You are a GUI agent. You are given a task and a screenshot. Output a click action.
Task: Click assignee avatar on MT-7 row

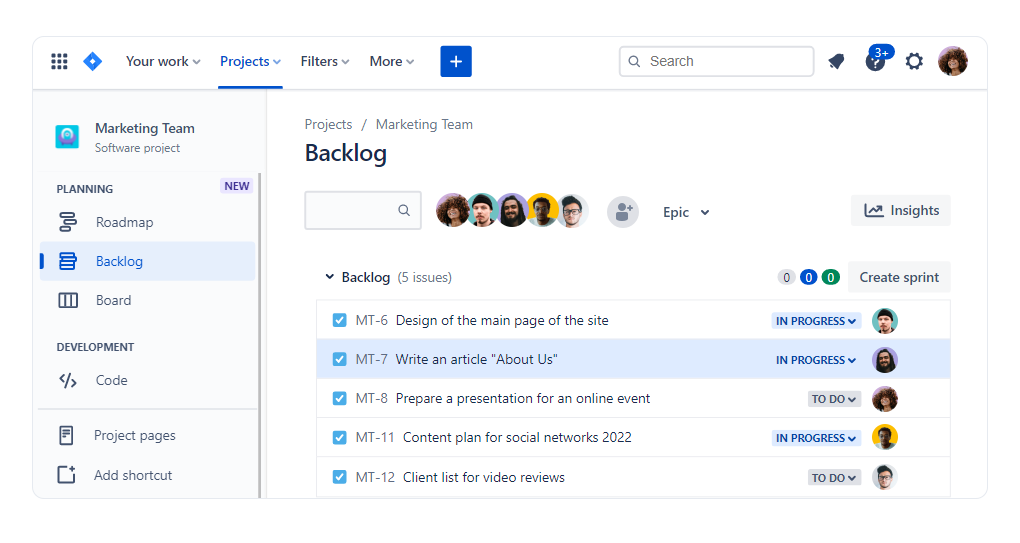tap(885, 360)
